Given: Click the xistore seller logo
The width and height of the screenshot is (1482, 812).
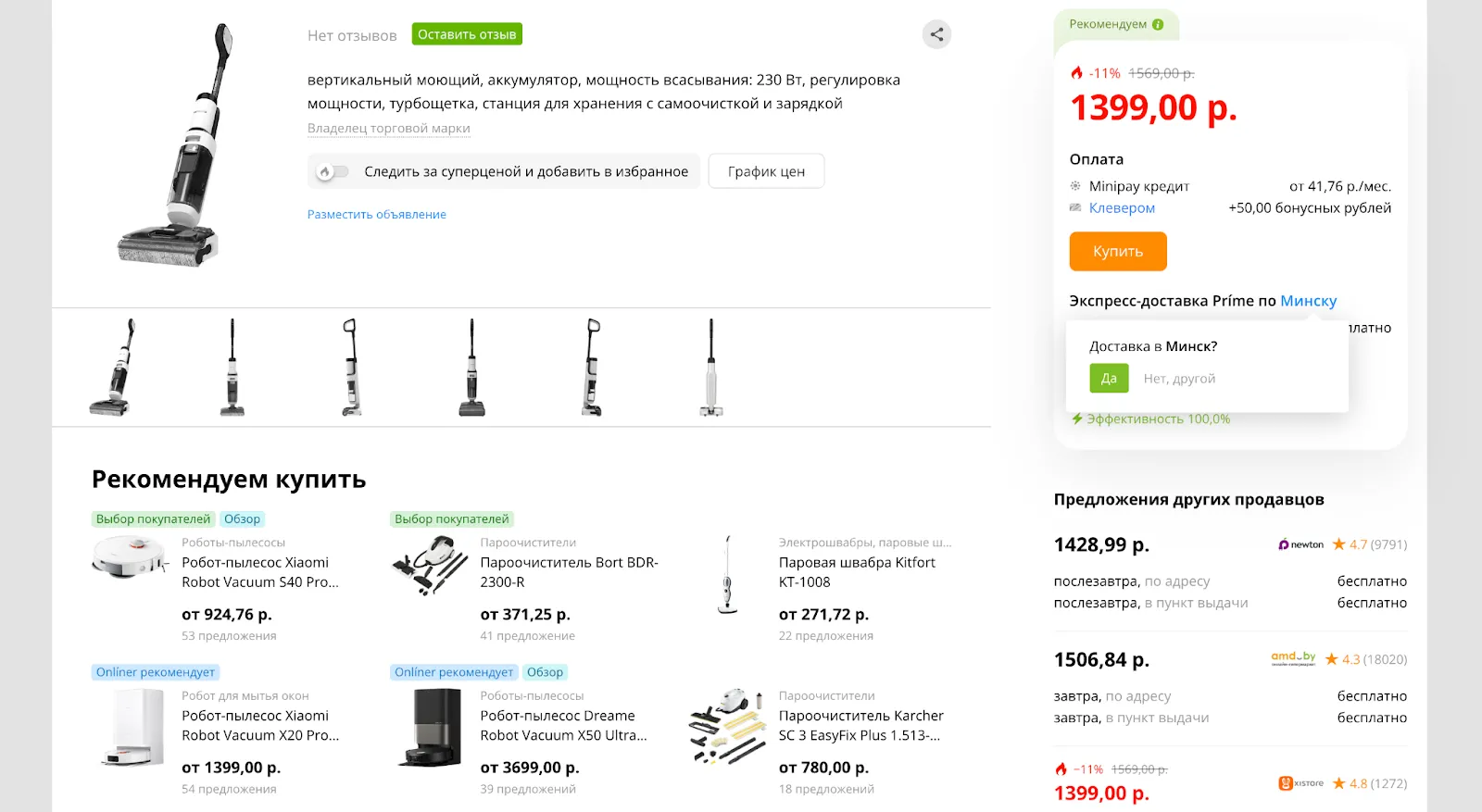Looking at the screenshot, I should coord(1301,783).
